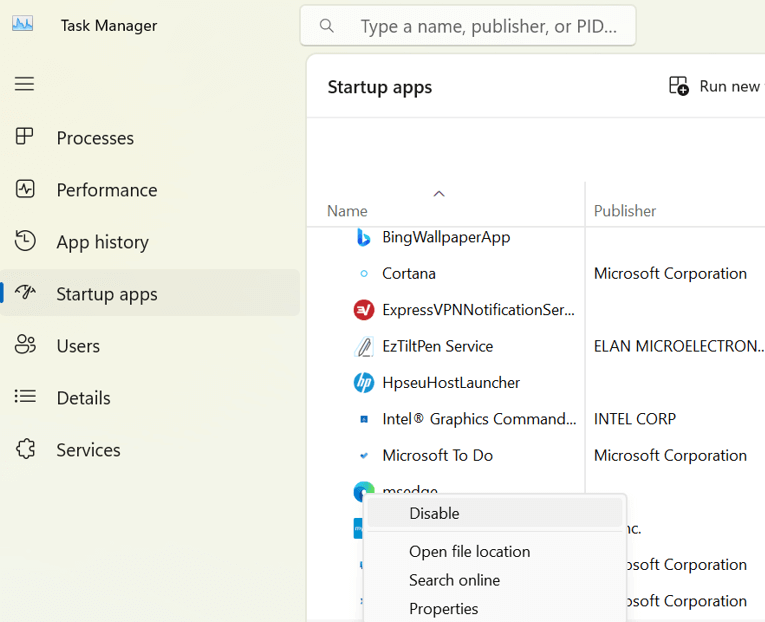The height and width of the screenshot is (622, 765).
Task: Open the Services page
Action: click(88, 450)
